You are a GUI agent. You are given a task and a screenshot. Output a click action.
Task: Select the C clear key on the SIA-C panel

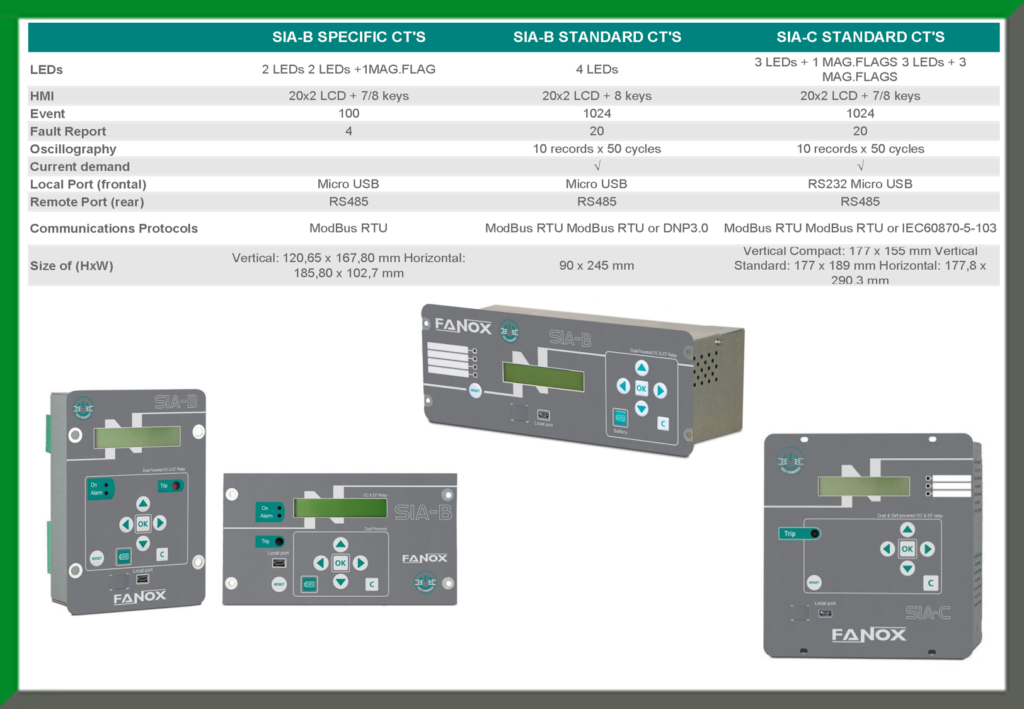point(931,583)
